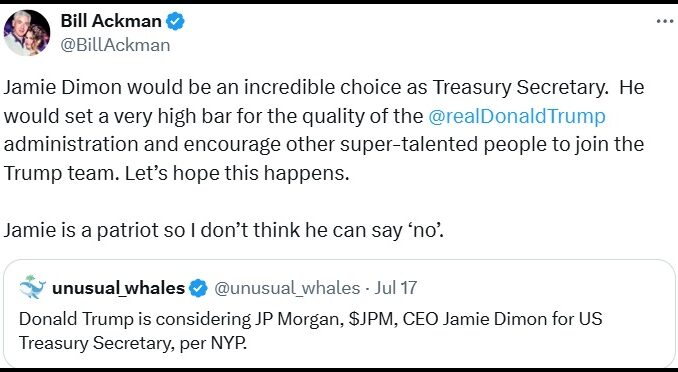Click the Bill Ackman display name
This screenshot has width=678, height=372.
coord(111,21)
